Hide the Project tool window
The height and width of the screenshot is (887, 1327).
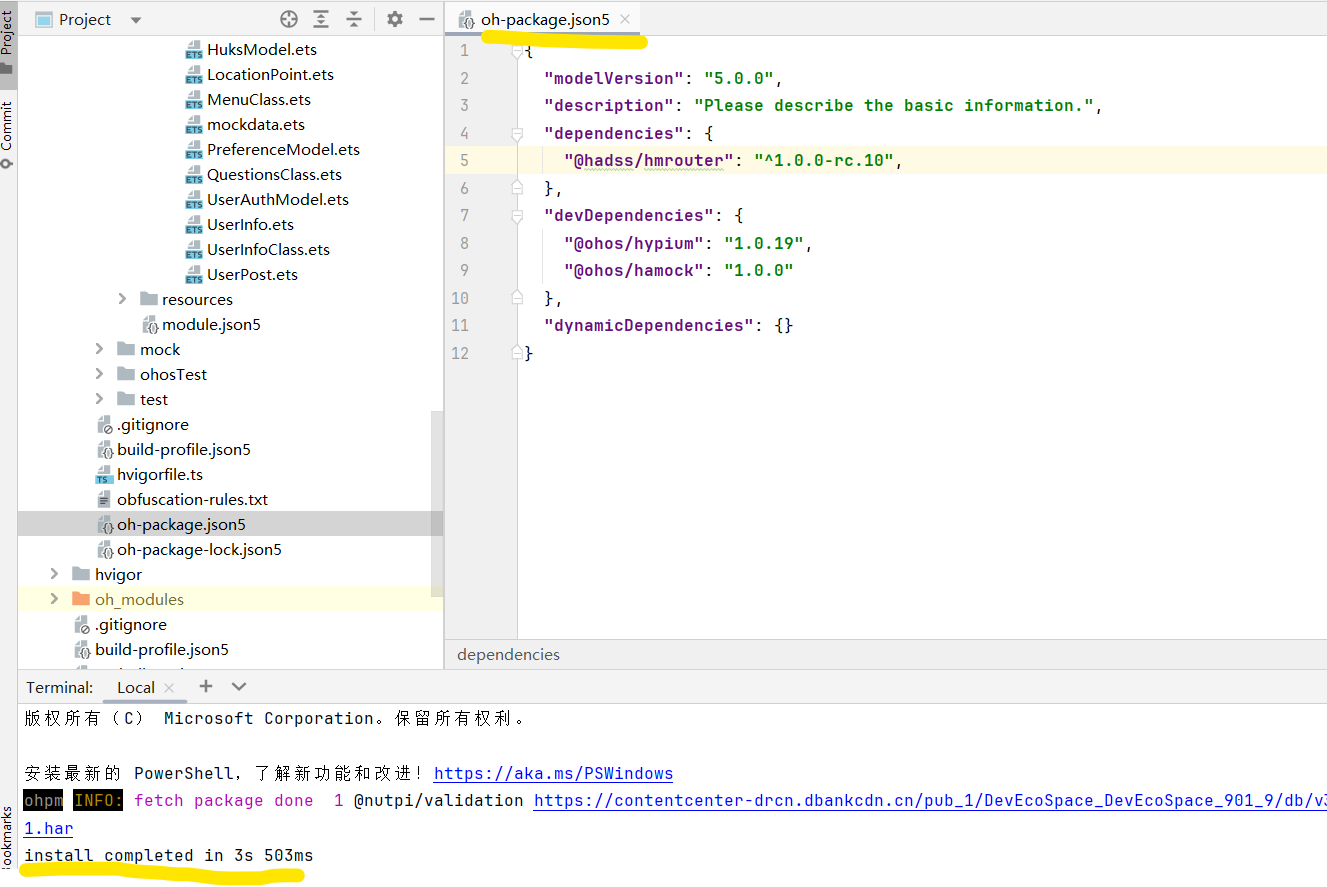tap(426, 18)
